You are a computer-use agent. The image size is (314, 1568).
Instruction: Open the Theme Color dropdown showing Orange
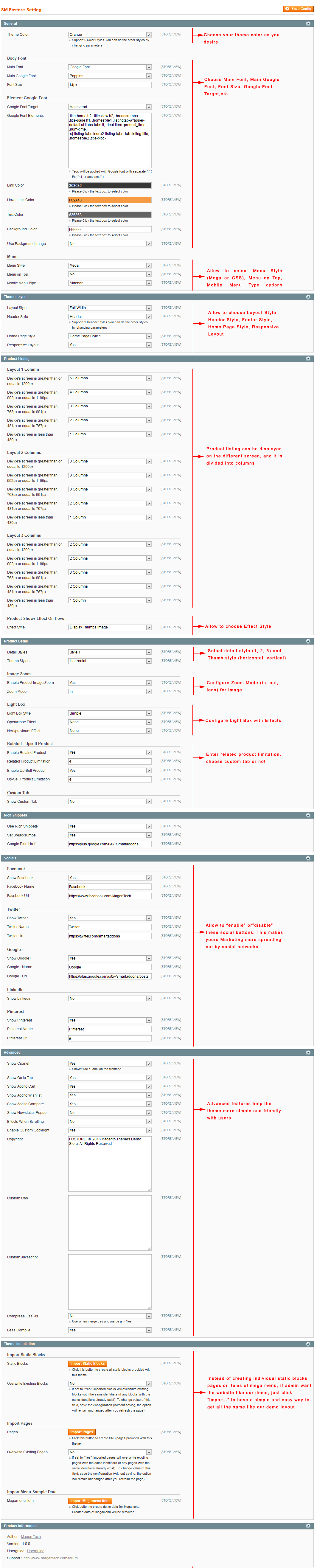[x=110, y=35]
